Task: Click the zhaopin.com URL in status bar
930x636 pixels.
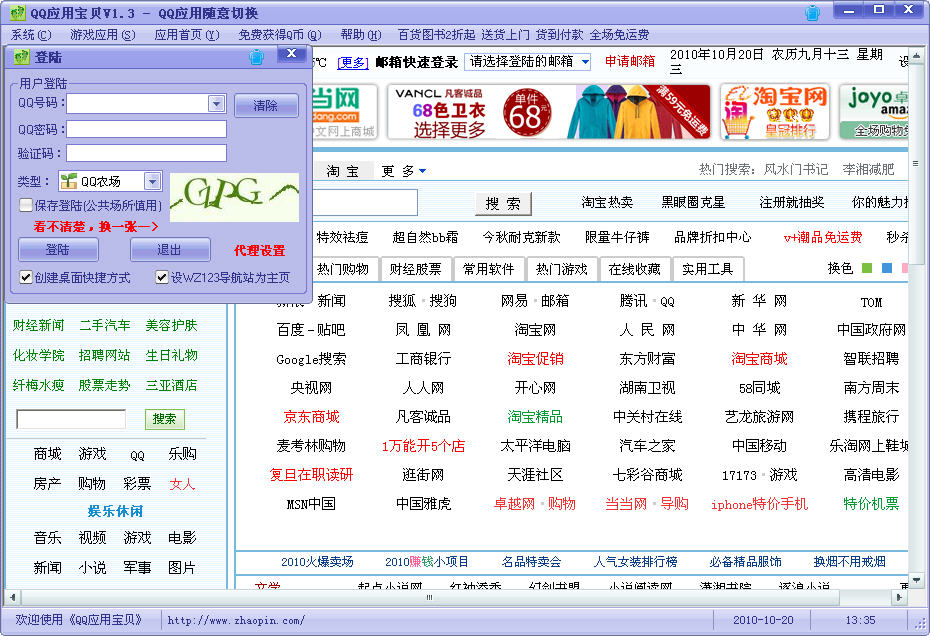Action: [236, 621]
